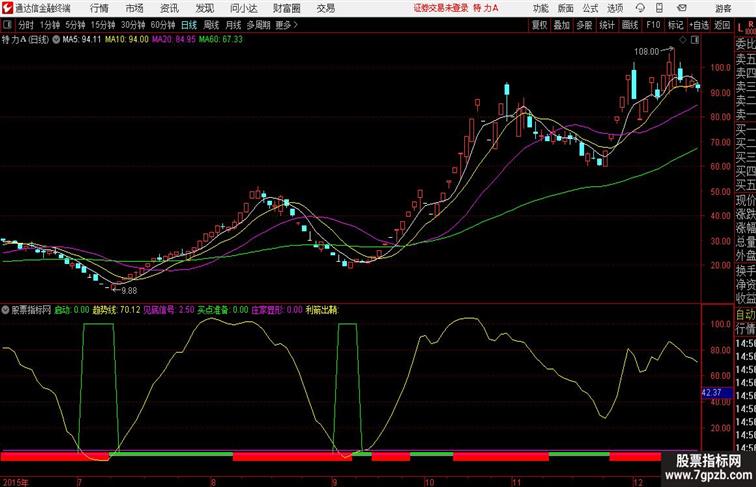The width and height of the screenshot is (756, 487).
Task: Open the envelope messages icon
Action: 682,8
